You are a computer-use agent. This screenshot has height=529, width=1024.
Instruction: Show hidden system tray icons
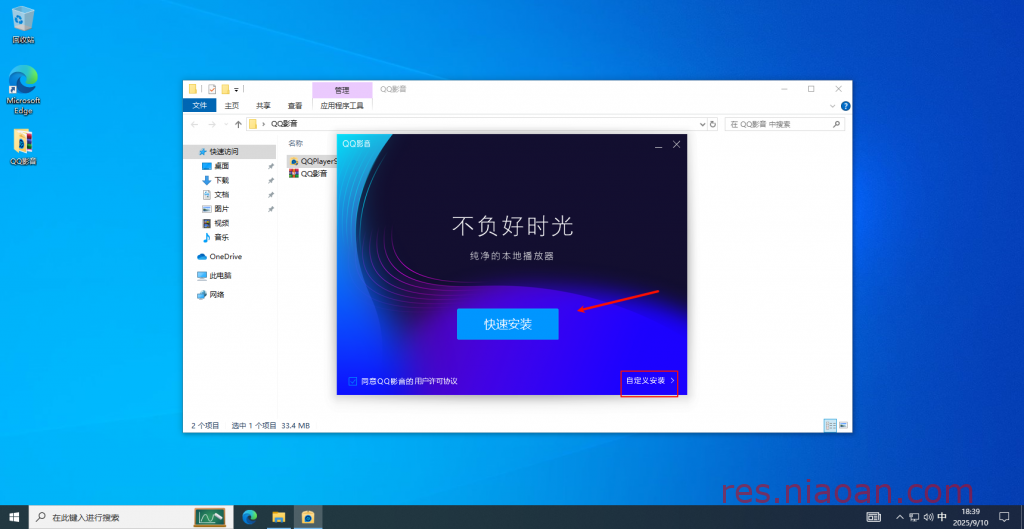pos(900,517)
